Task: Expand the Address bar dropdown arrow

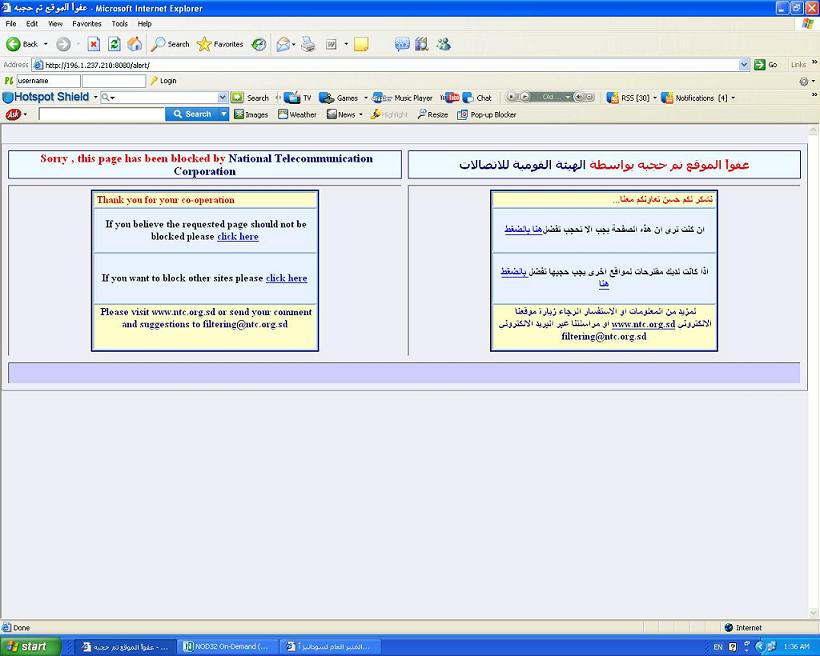Action: 744,65
